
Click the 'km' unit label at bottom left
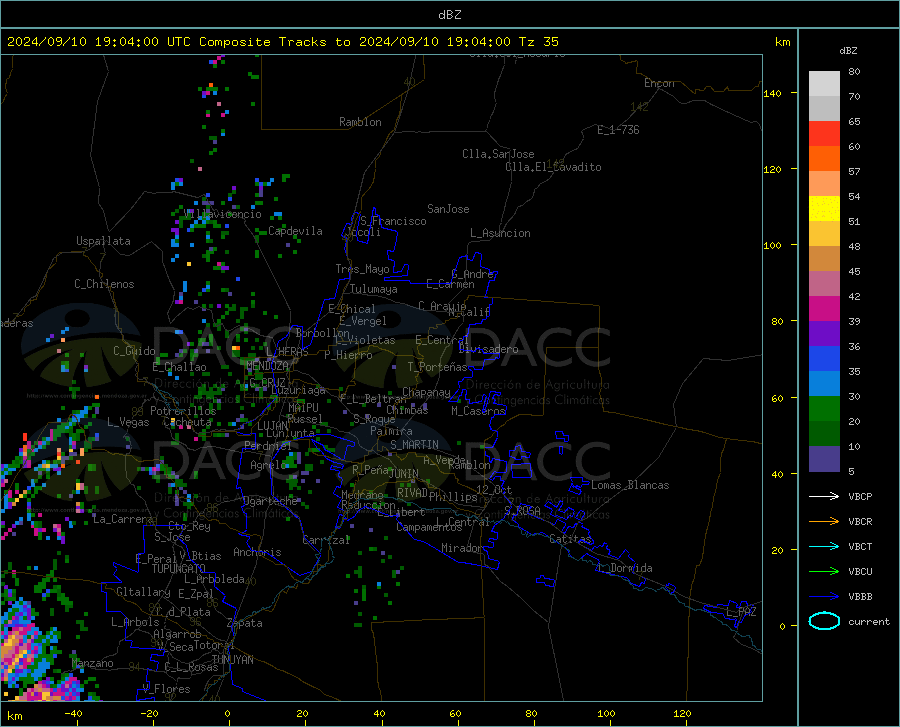pyautogui.click(x=14, y=716)
